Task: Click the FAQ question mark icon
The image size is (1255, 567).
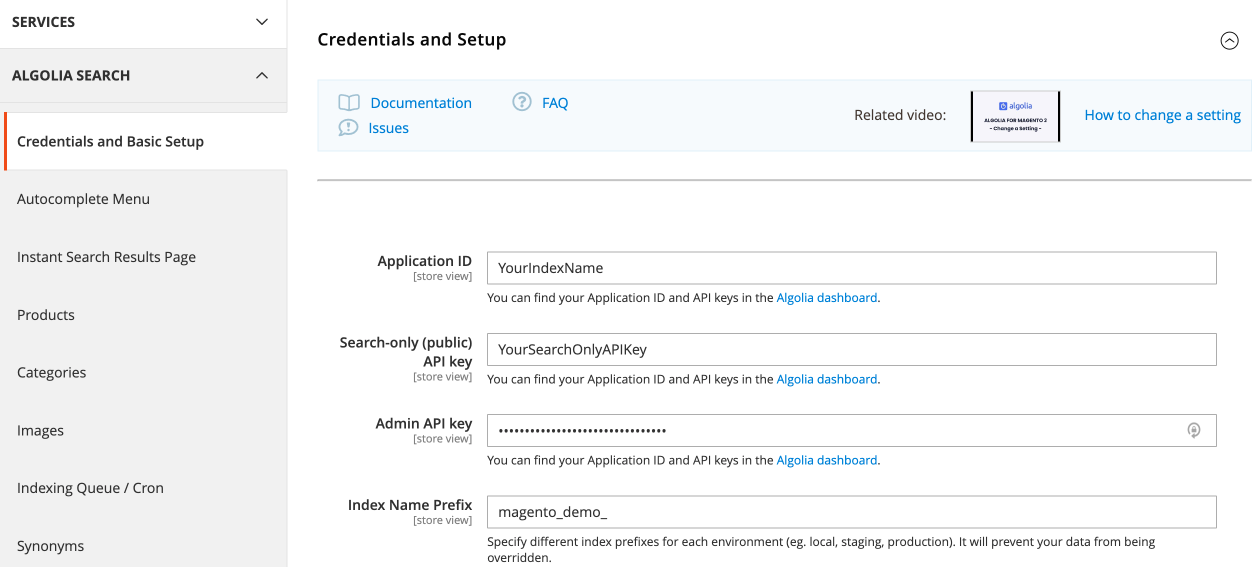Action: tap(522, 102)
